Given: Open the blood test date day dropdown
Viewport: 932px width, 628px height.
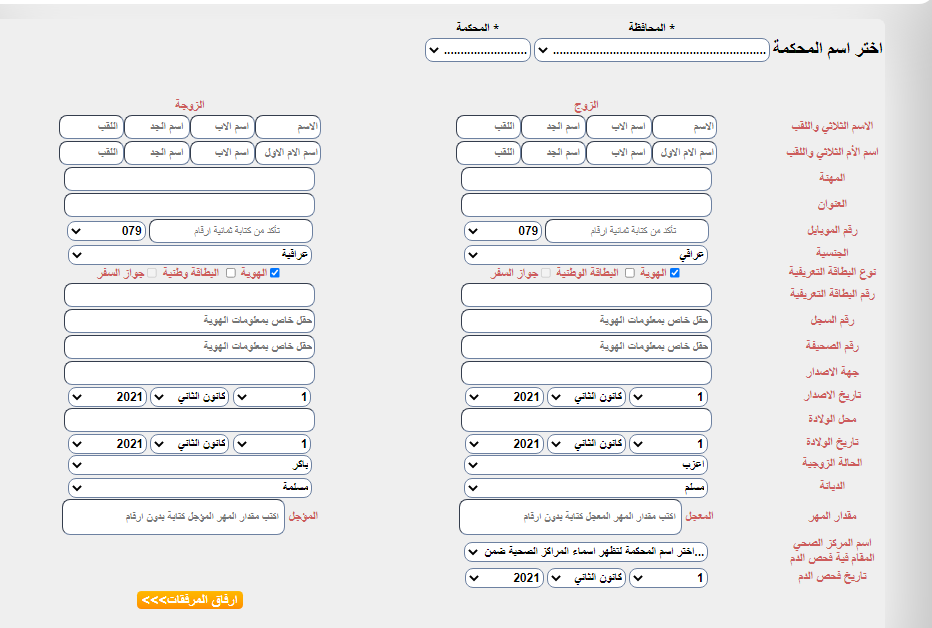Looking at the screenshot, I should tap(668, 578).
